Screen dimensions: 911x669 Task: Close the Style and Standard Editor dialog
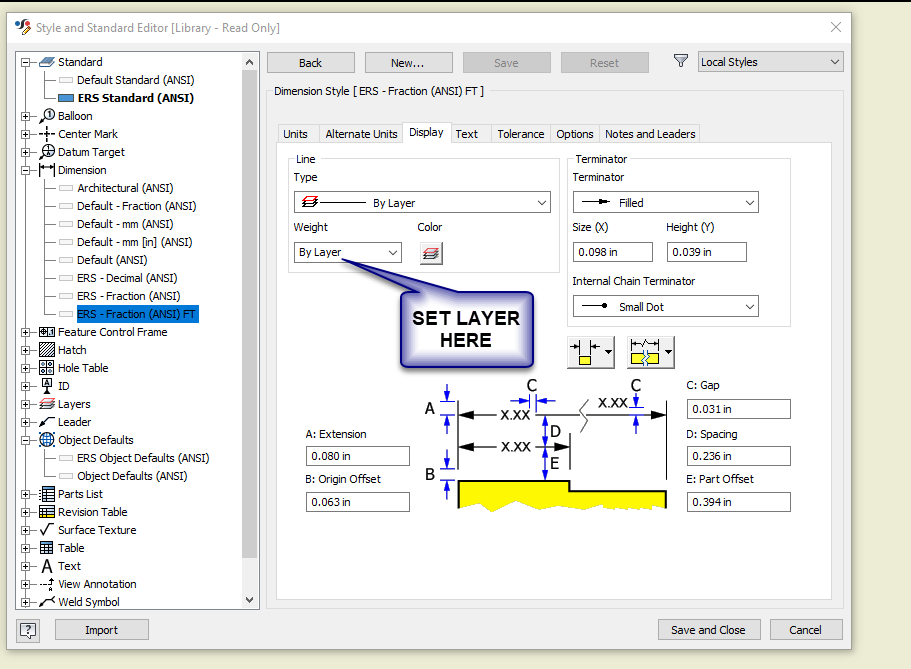pyautogui.click(x=835, y=27)
